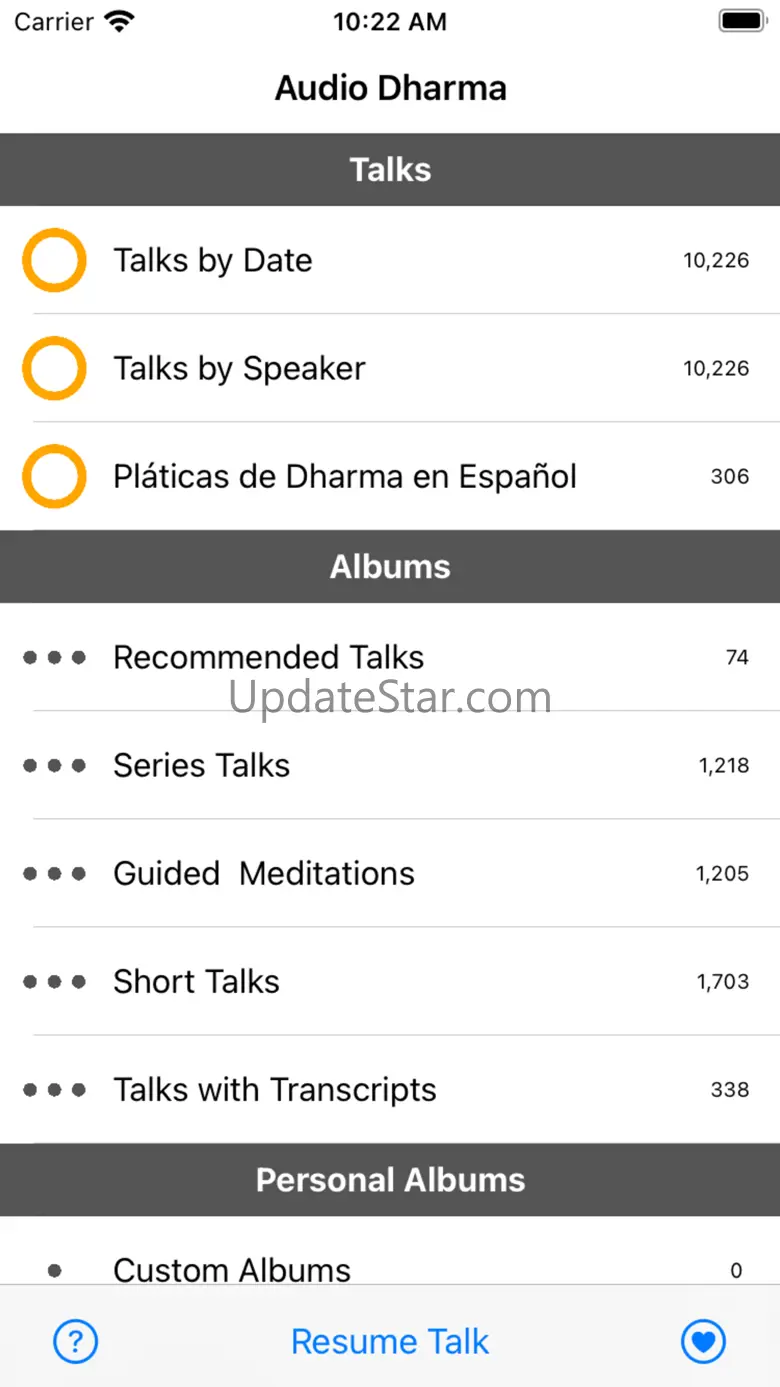The image size is (780, 1387).
Task: Tap orange circle icon beside Talks by Date
Action: [54, 260]
